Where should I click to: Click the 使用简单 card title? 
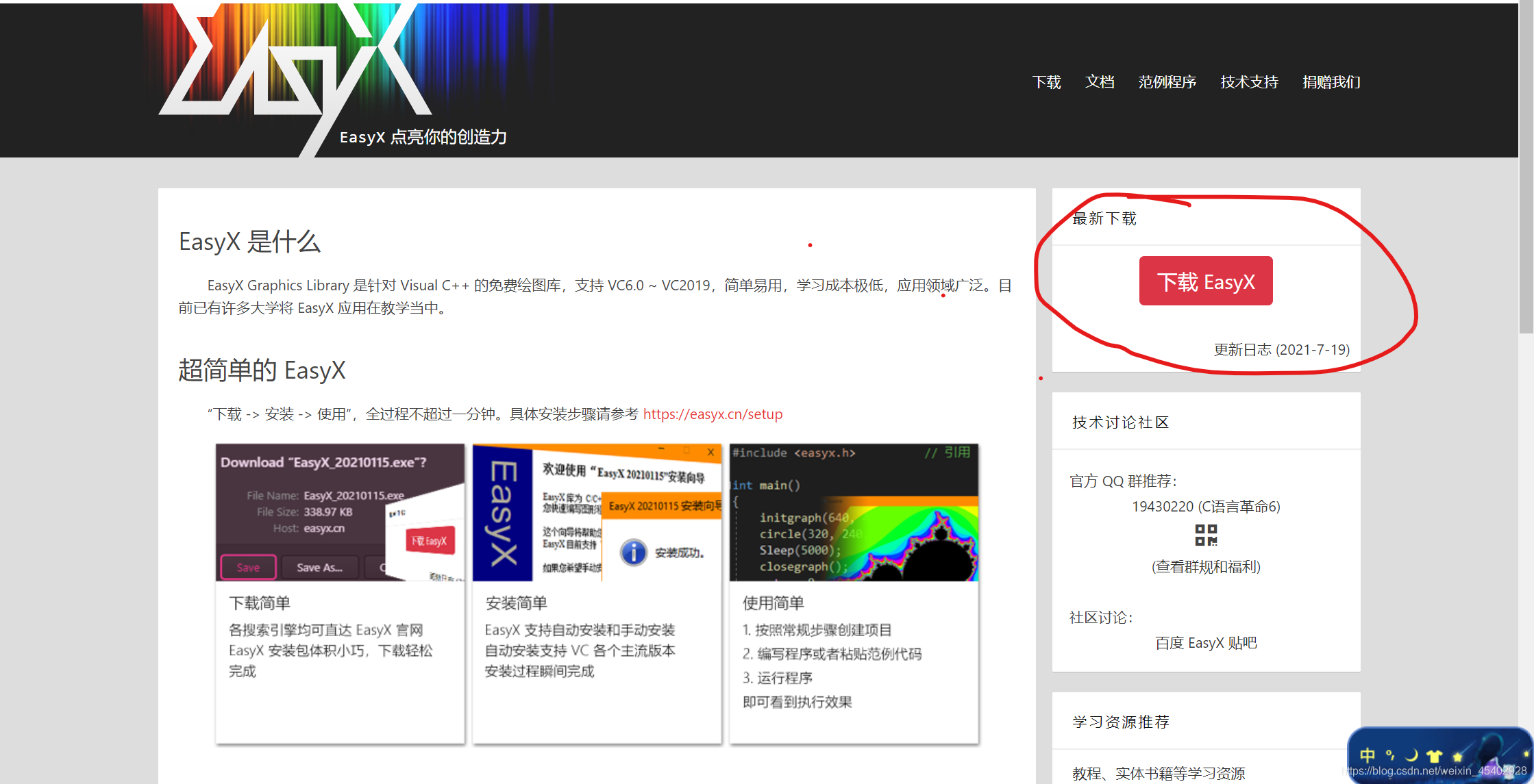[774, 603]
